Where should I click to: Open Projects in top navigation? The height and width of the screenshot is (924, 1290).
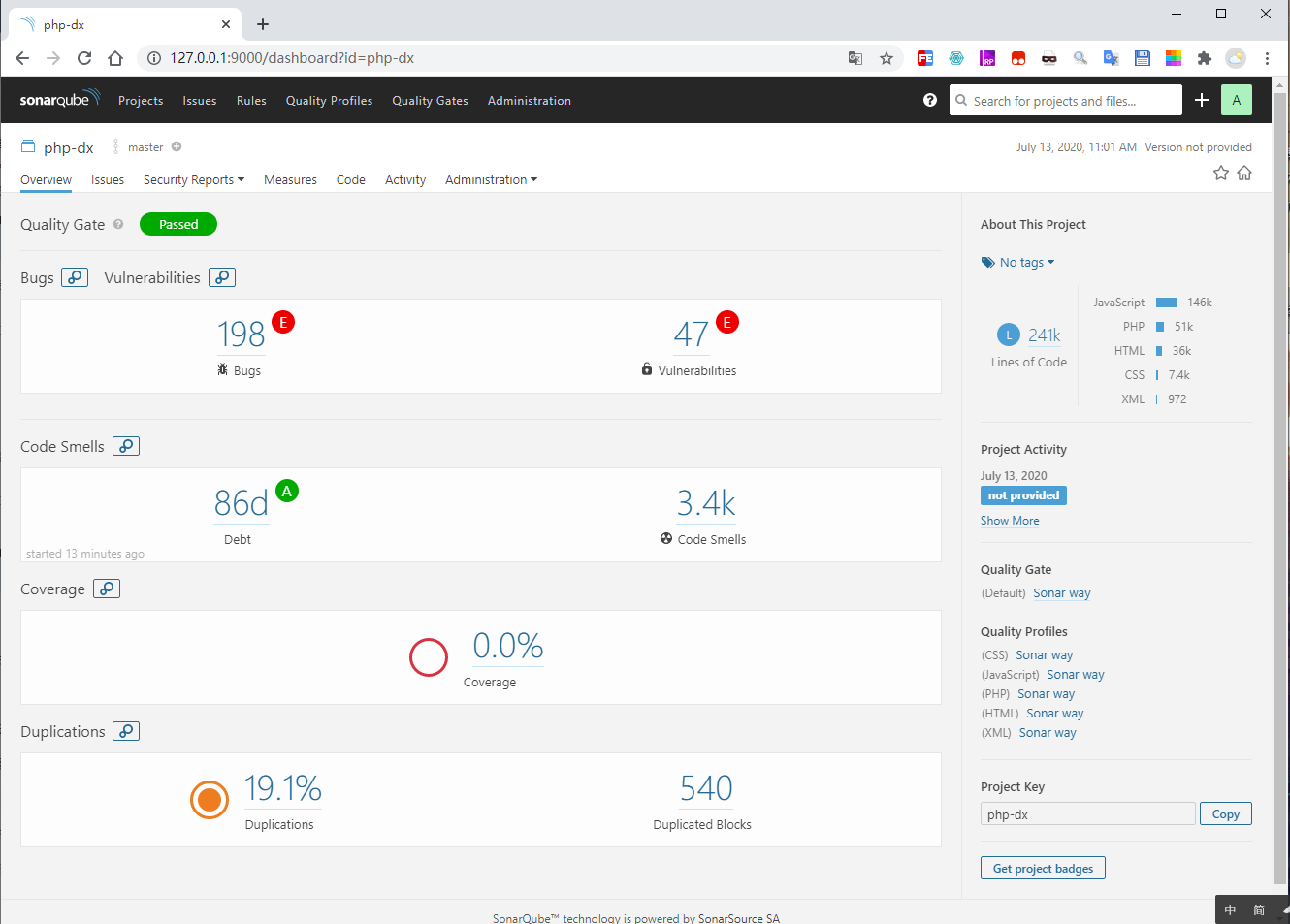tap(141, 101)
